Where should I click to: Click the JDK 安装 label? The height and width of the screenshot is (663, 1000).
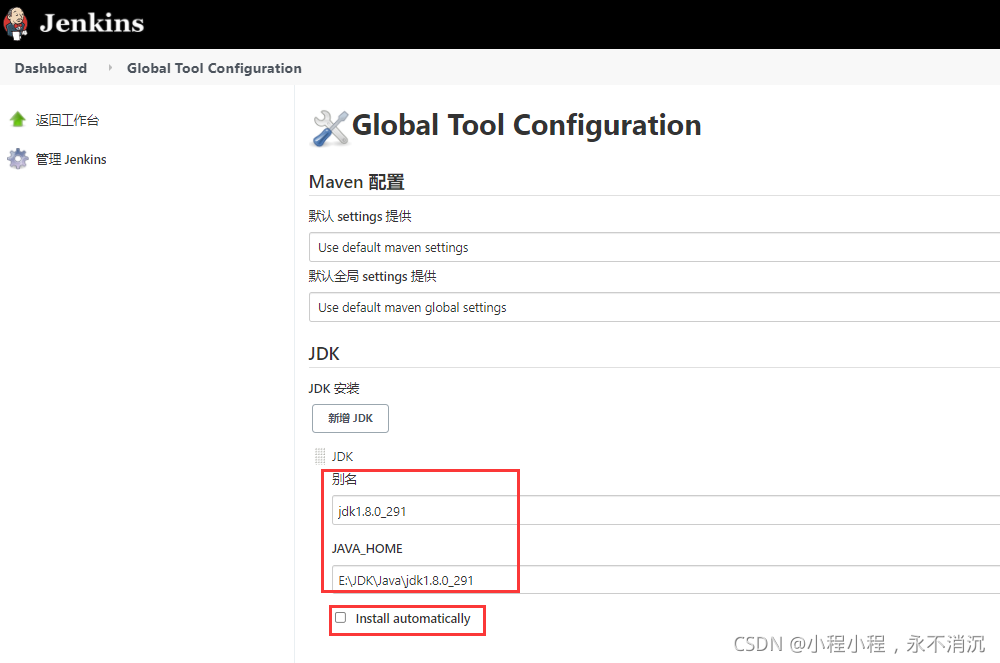[334, 388]
